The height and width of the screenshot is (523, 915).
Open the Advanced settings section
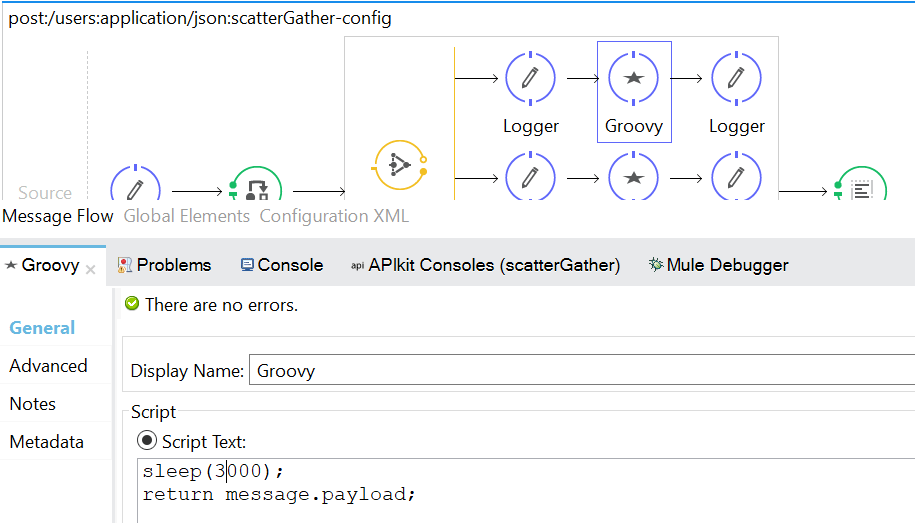pos(48,366)
